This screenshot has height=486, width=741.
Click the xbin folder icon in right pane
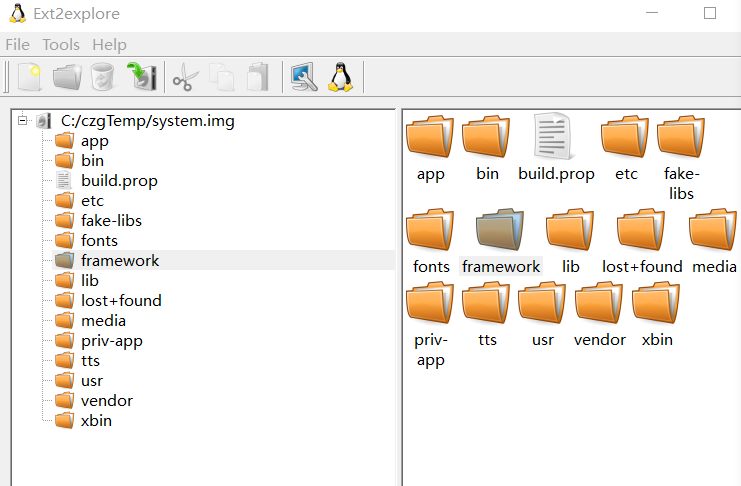656,303
